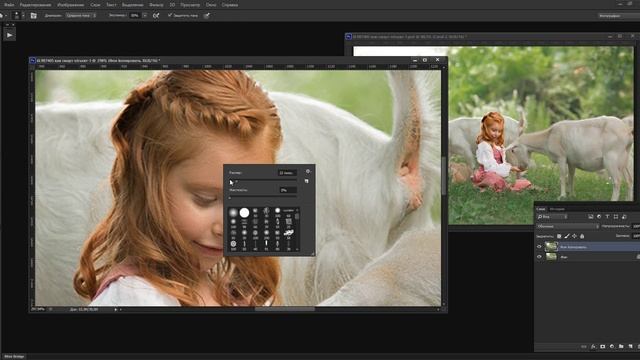Toggle the airbrush icon in options bar

point(156,16)
